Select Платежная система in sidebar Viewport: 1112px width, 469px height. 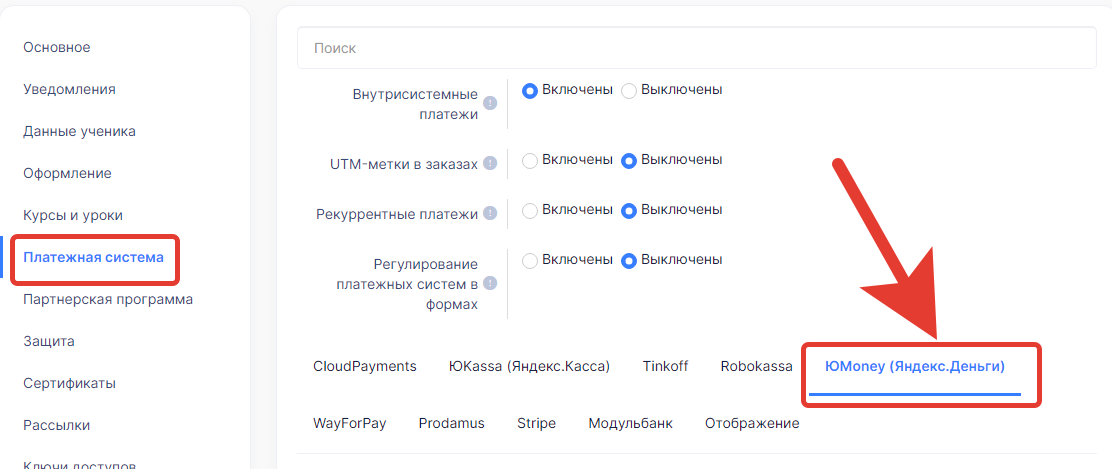[94, 257]
